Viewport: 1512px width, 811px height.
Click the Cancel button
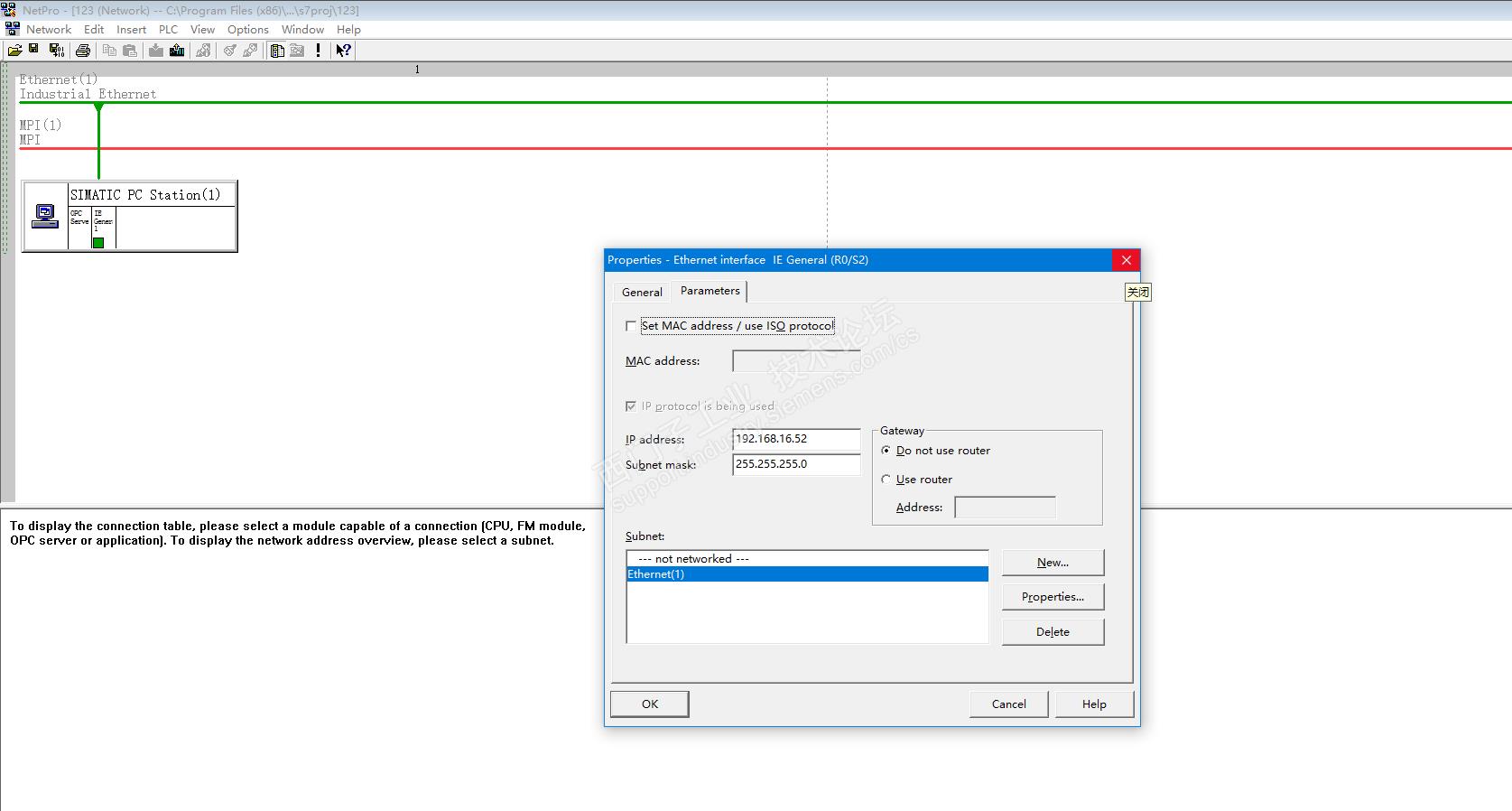click(1009, 704)
